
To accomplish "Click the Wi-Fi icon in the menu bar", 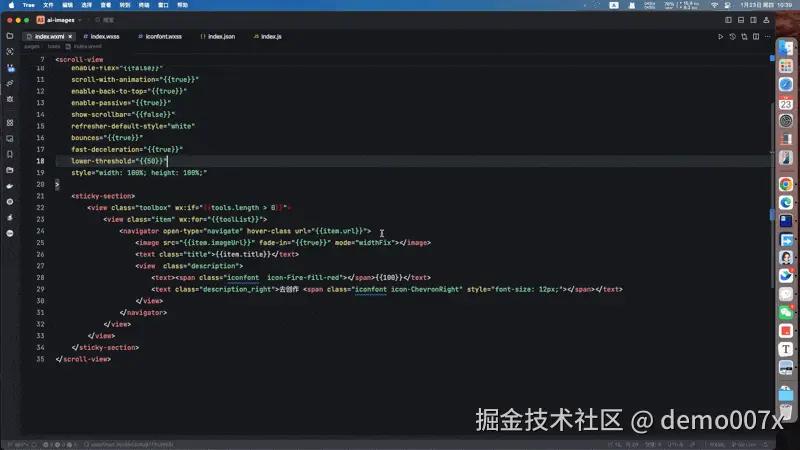I will pyautogui.click(x=714, y=5).
